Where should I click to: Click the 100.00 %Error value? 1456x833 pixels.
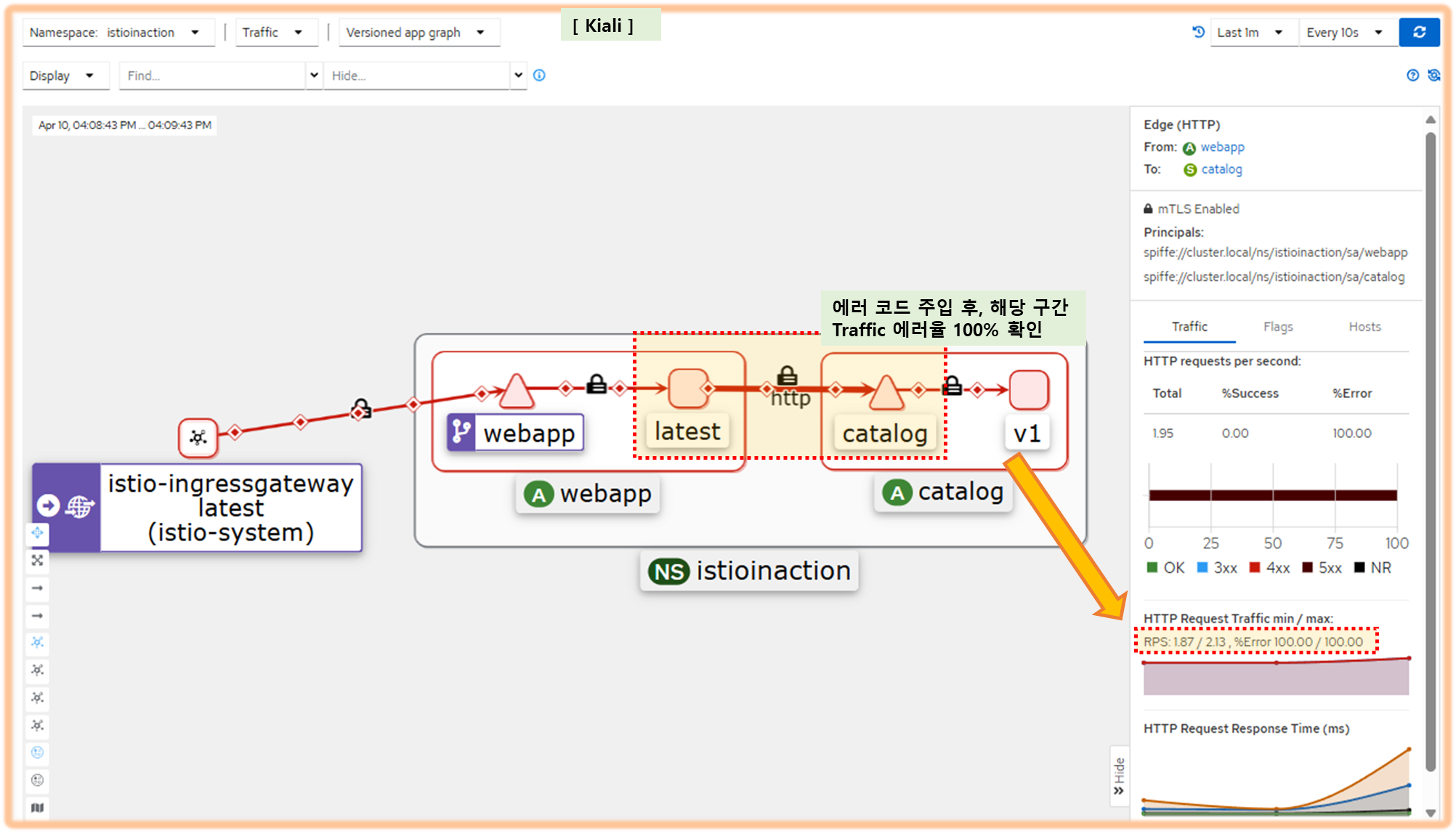(1351, 433)
